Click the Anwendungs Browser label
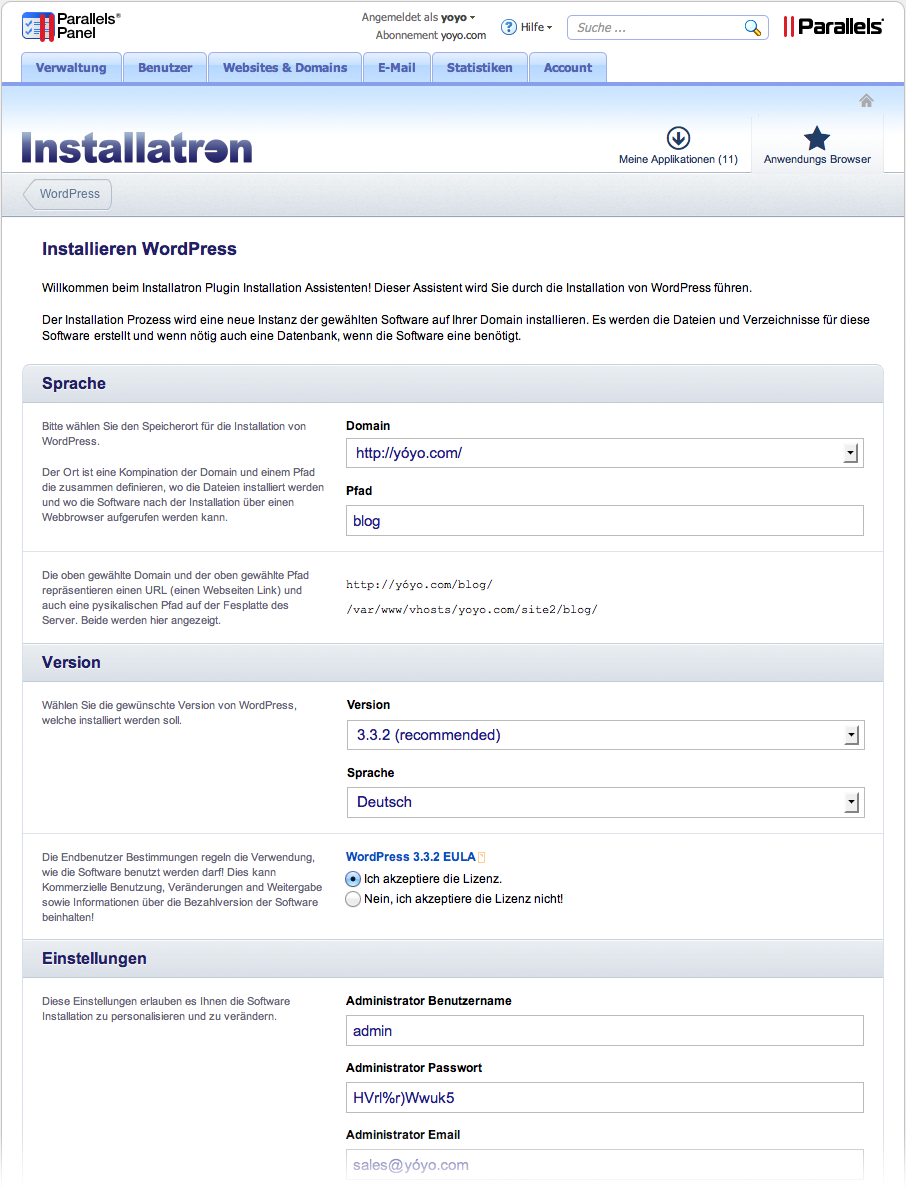The height and width of the screenshot is (1187, 906). pos(817,160)
